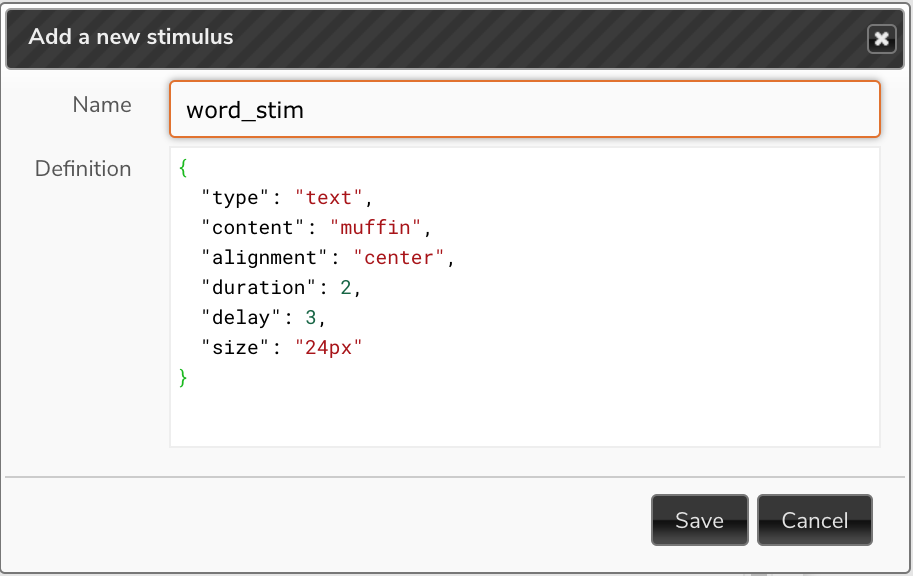Click the "center" alignment value
Image resolution: width=913 pixels, height=576 pixels.
399,257
